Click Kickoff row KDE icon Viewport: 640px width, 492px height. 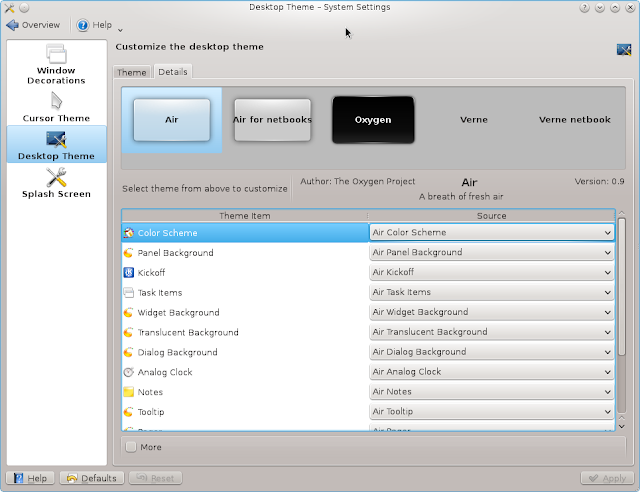coord(129,272)
